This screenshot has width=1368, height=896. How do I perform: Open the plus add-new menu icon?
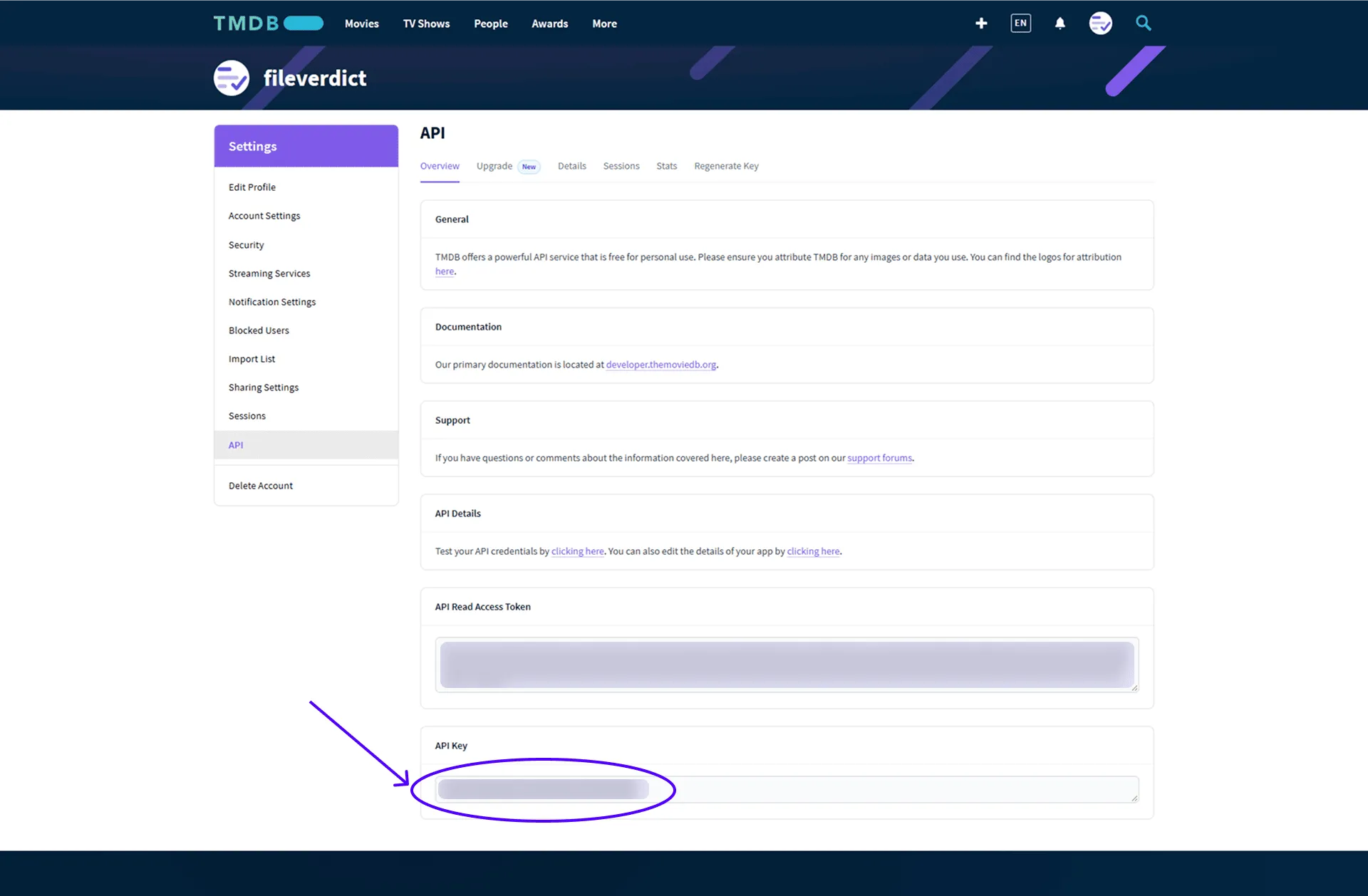point(981,24)
